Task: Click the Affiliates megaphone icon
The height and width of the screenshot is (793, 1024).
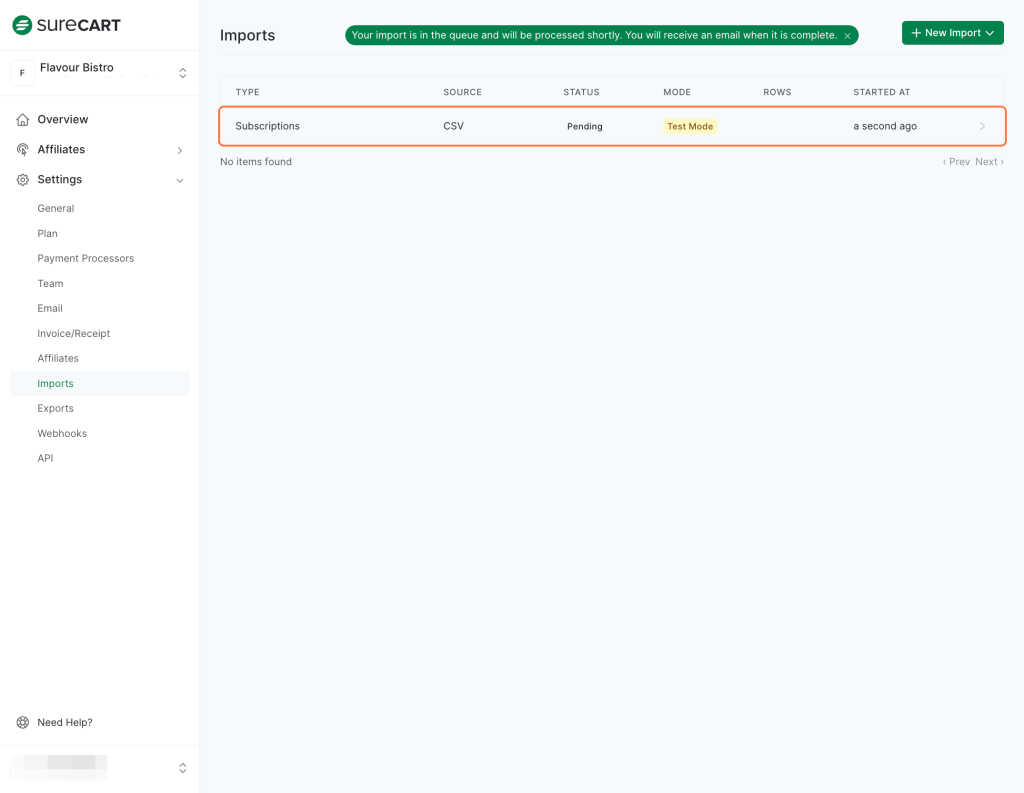Action: pyautogui.click(x=22, y=150)
